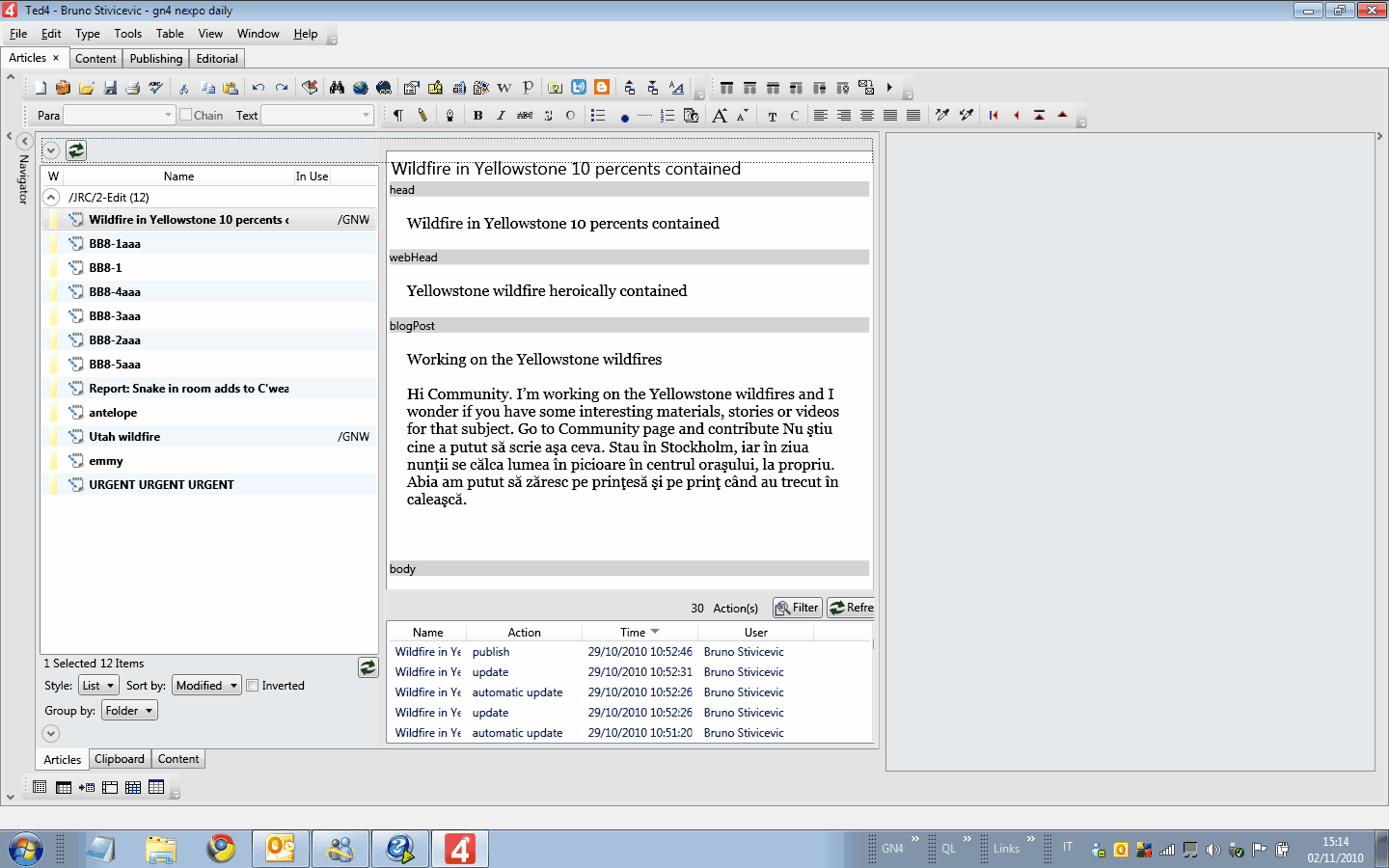The image size is (1389, 868).
Task: Click the webHead text Yellowstone wildfire heroically contained
Action: pos(547,291)
